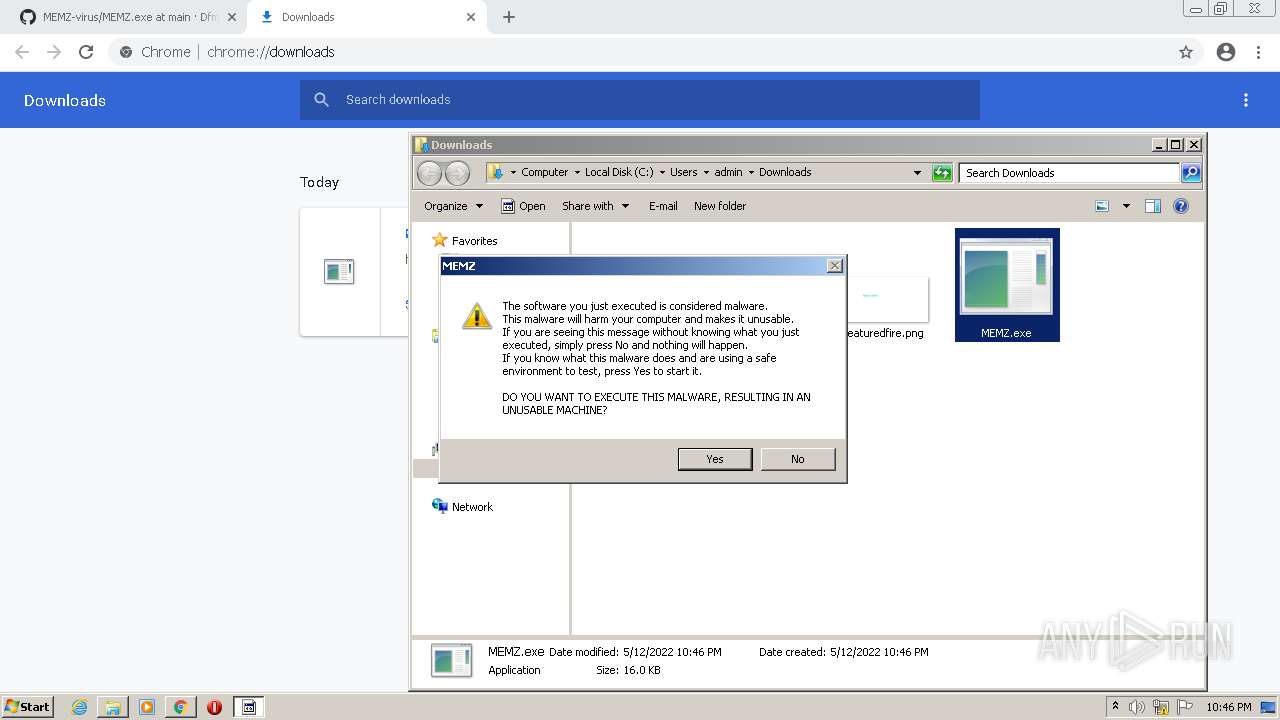Click the Explorer back navigation button
Image resolution: width=1280 pixels, height=720 pixels.
429,173
